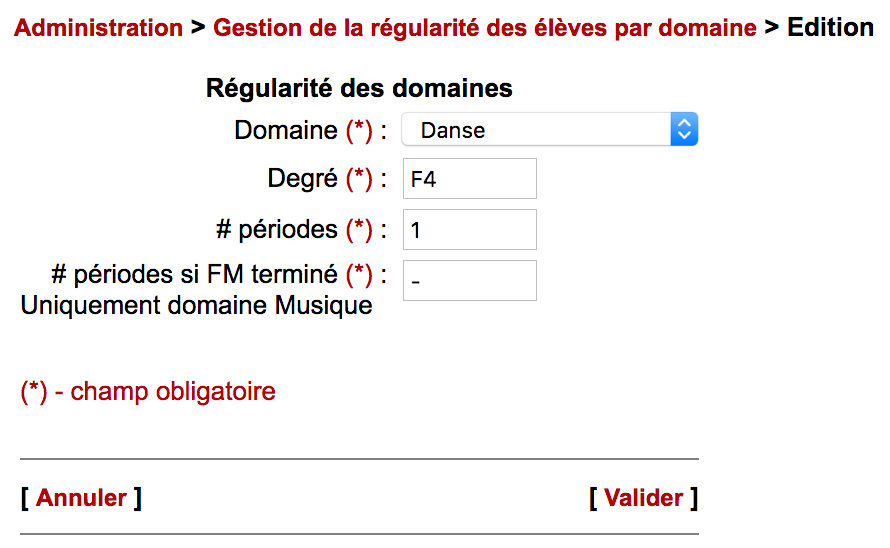Click the Edition breadcrumb text
The image size is (890, 548).
(831, 28)
